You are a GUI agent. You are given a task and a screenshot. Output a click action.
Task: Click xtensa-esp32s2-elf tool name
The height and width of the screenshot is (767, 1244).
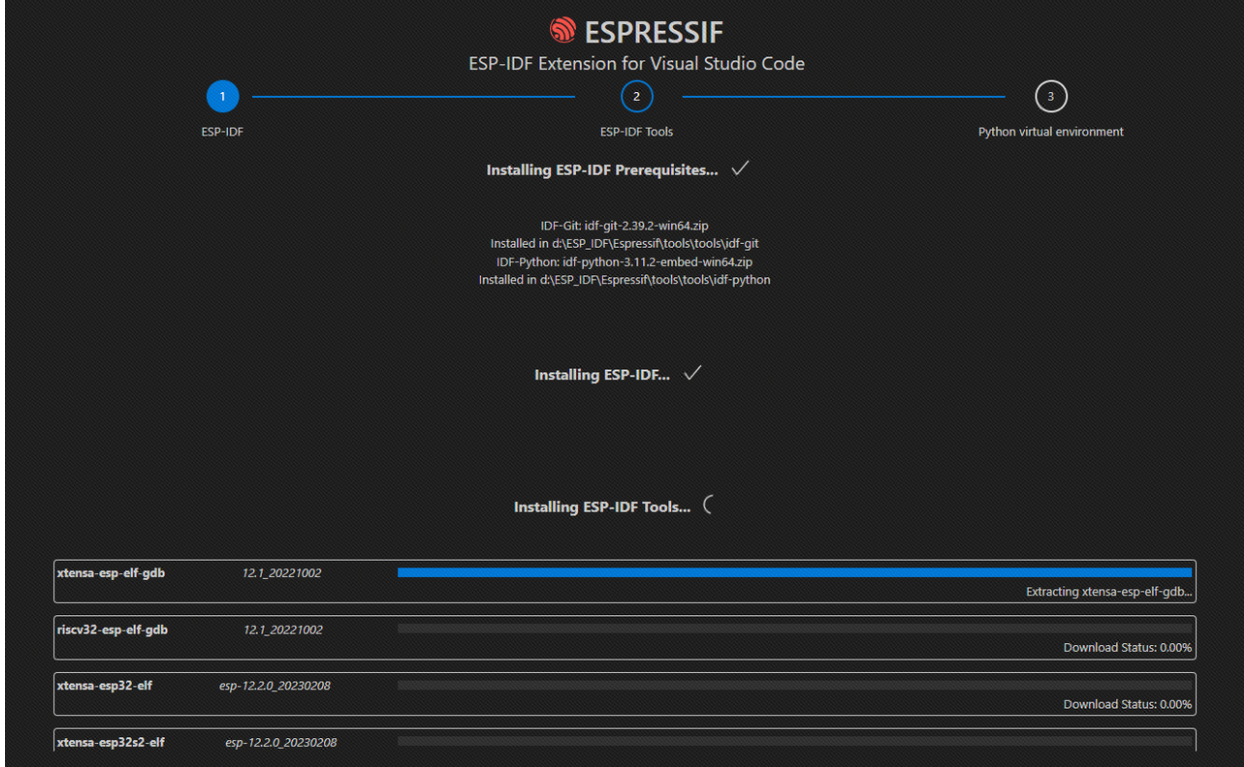tap(111, 742)
